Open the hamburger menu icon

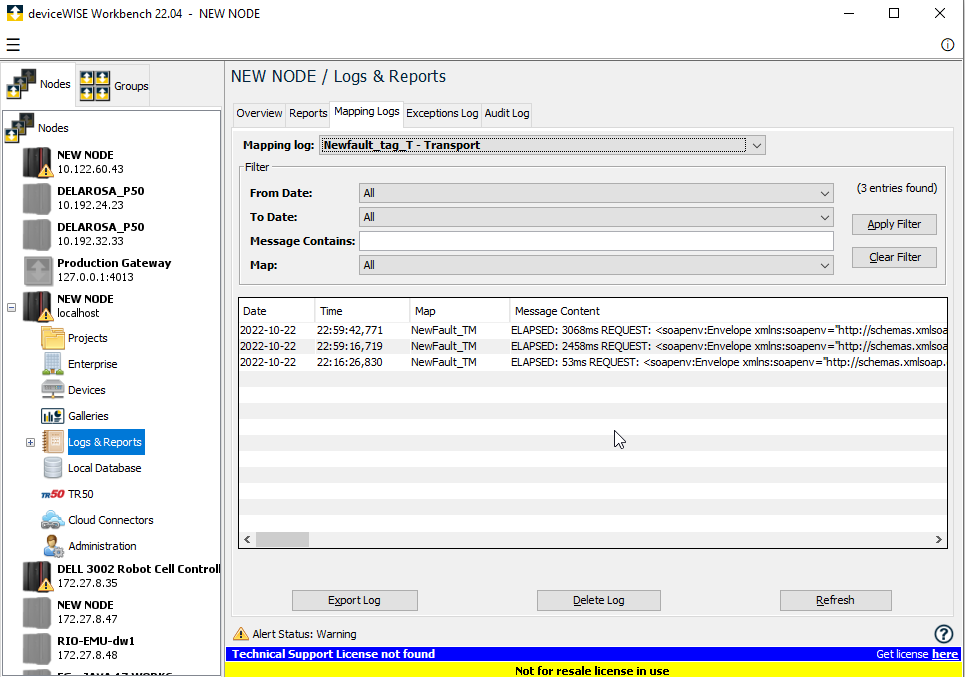13,45
